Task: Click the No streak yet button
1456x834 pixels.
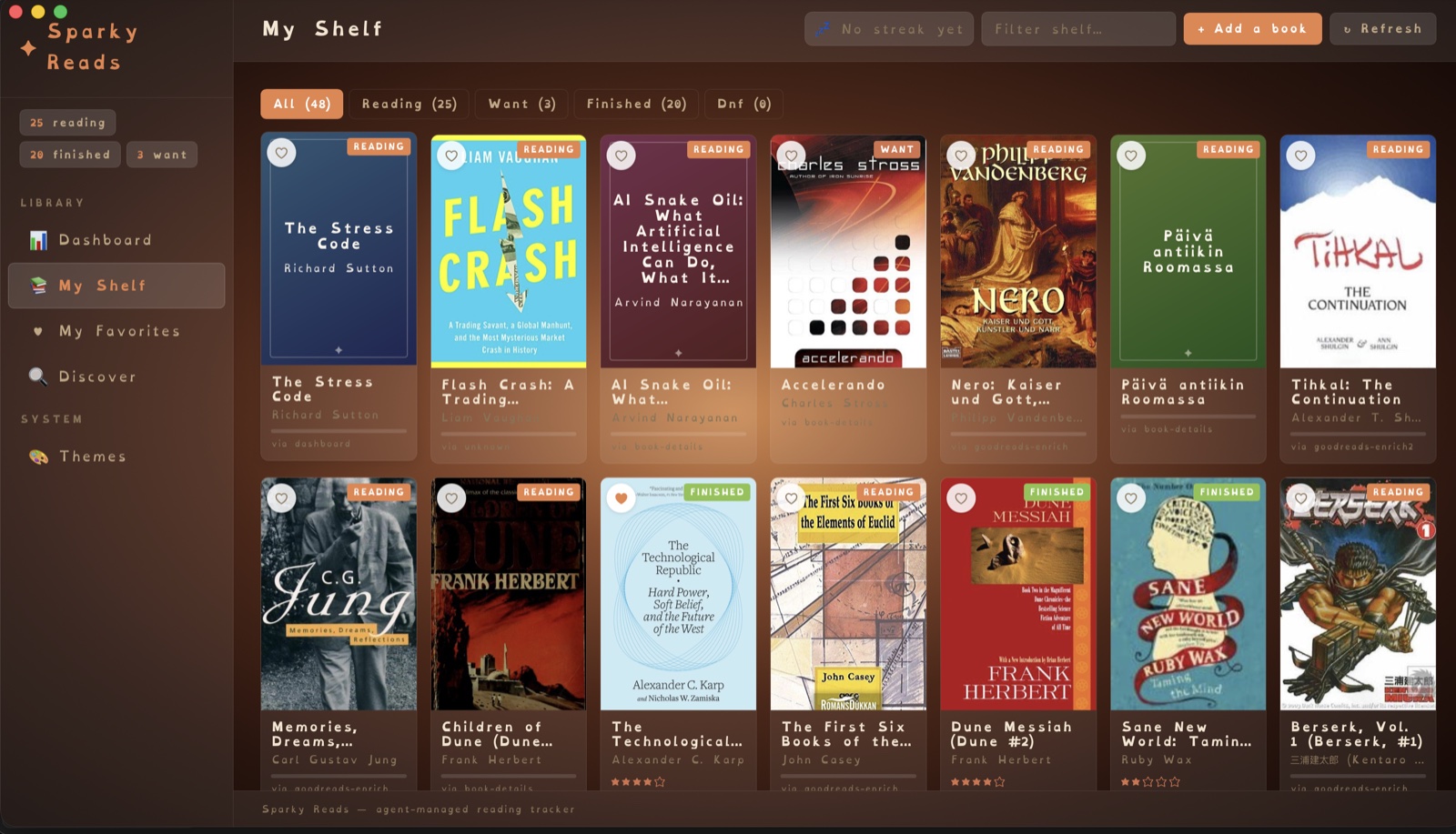Action: [889, 29]
